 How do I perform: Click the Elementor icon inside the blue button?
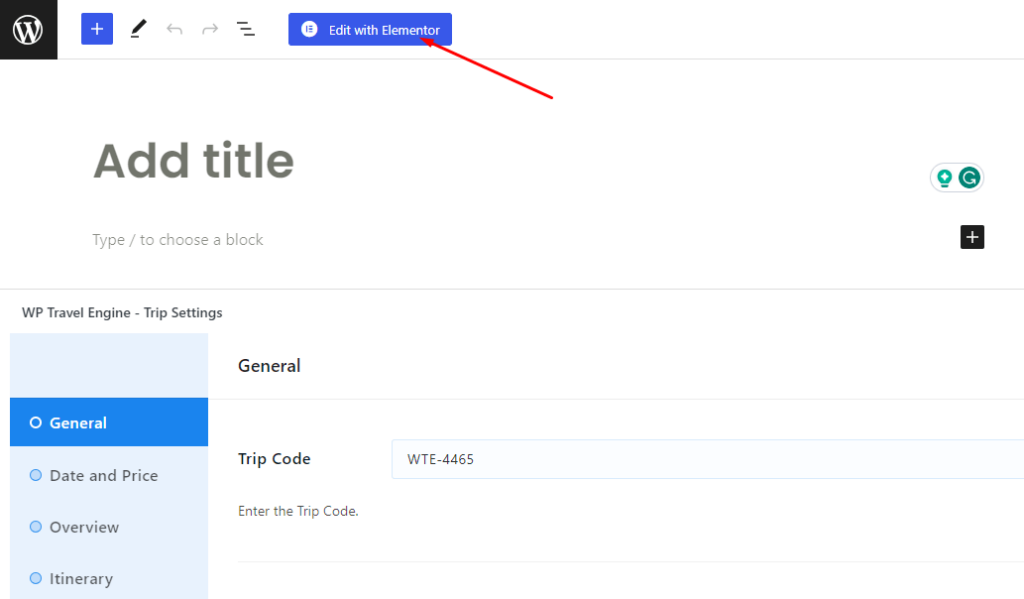pyautogui.click(x=311, y=28)
